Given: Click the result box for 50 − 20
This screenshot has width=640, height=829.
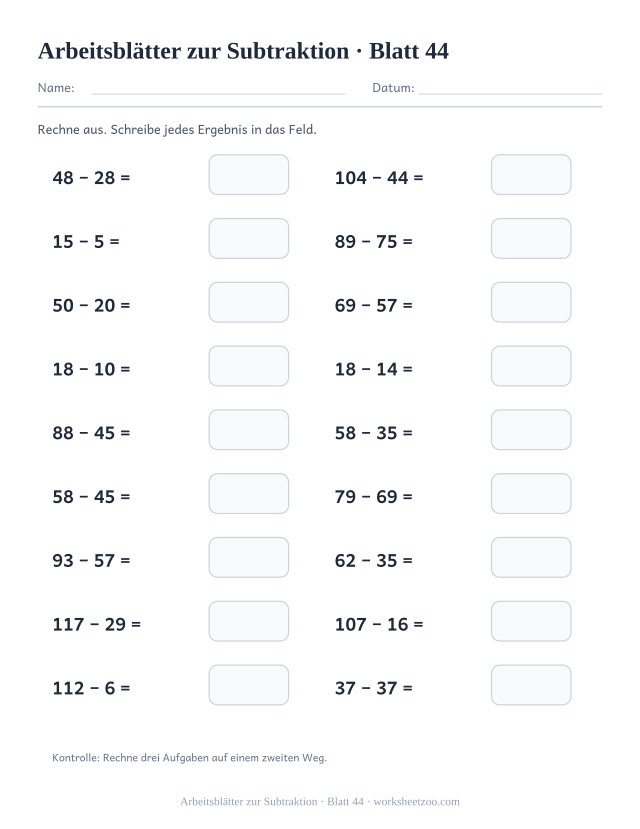Looking at the screenshot, I should pos(248,302).
